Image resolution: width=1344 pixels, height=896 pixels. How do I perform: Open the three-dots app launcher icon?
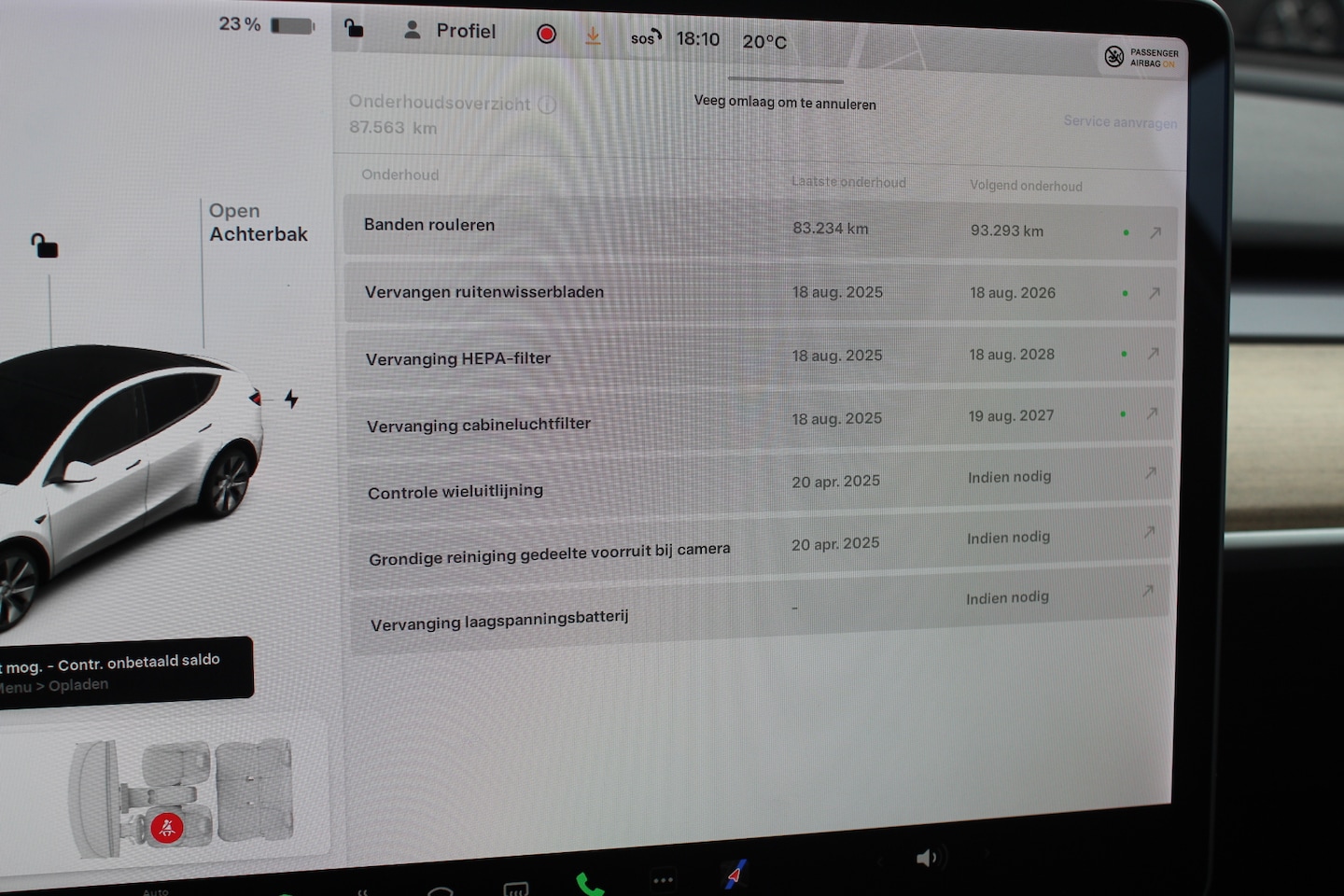[663, 880]
